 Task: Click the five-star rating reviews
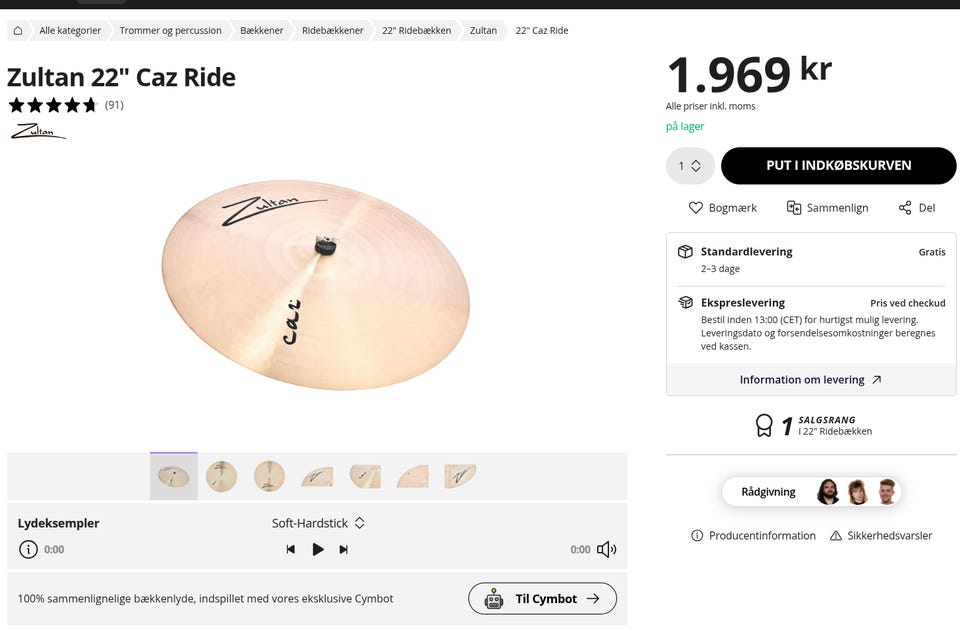pyautogui.click(x=65, y=105)
